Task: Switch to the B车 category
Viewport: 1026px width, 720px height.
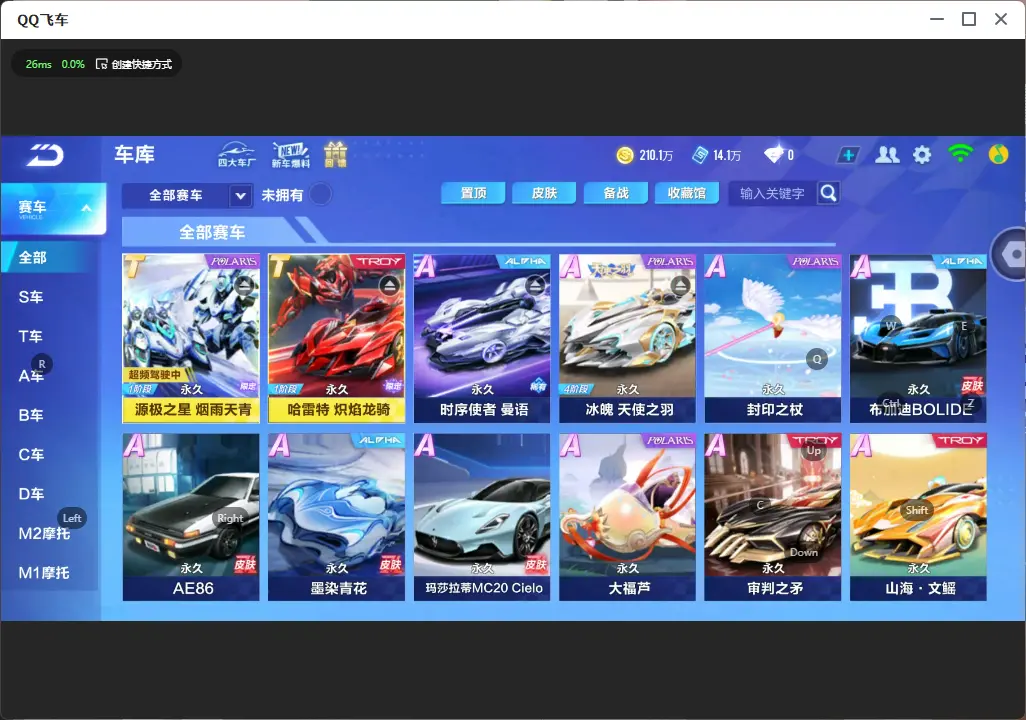Action: coord(31,415)
